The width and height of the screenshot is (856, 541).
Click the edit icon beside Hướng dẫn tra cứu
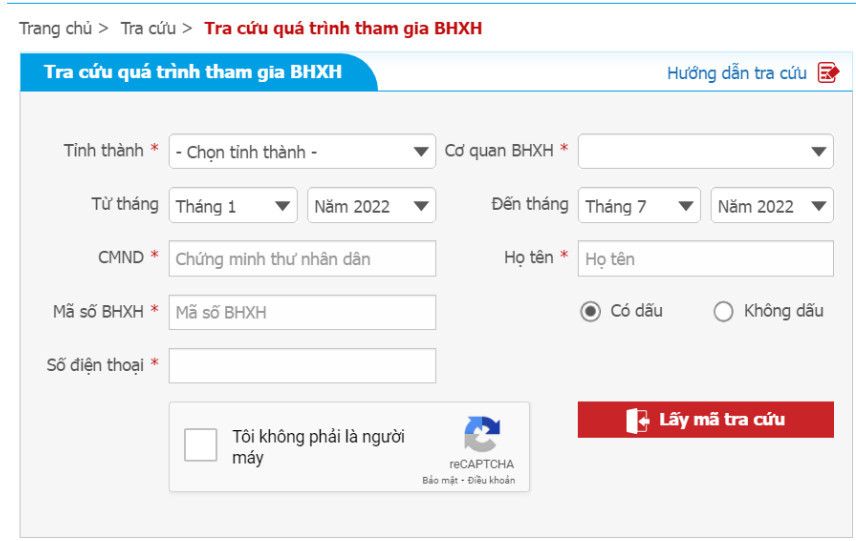pos(828,73)
